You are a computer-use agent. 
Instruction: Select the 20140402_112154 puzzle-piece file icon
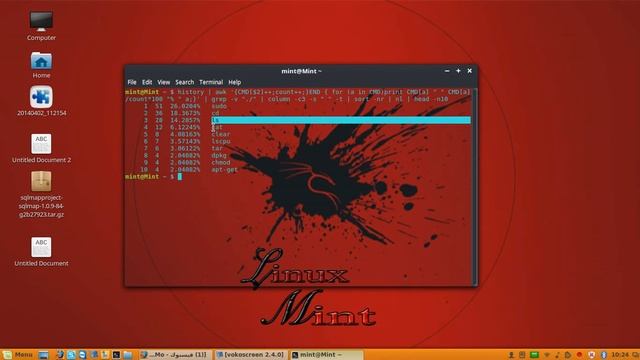[x=41, y=97]
